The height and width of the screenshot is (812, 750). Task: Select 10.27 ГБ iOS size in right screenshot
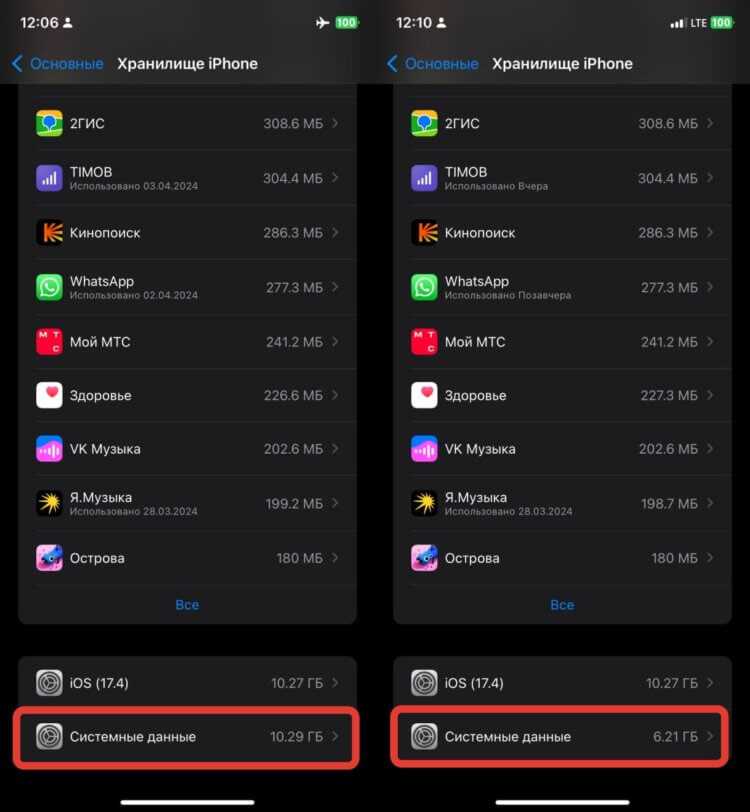pyautogui.click(x=672, y=683)
